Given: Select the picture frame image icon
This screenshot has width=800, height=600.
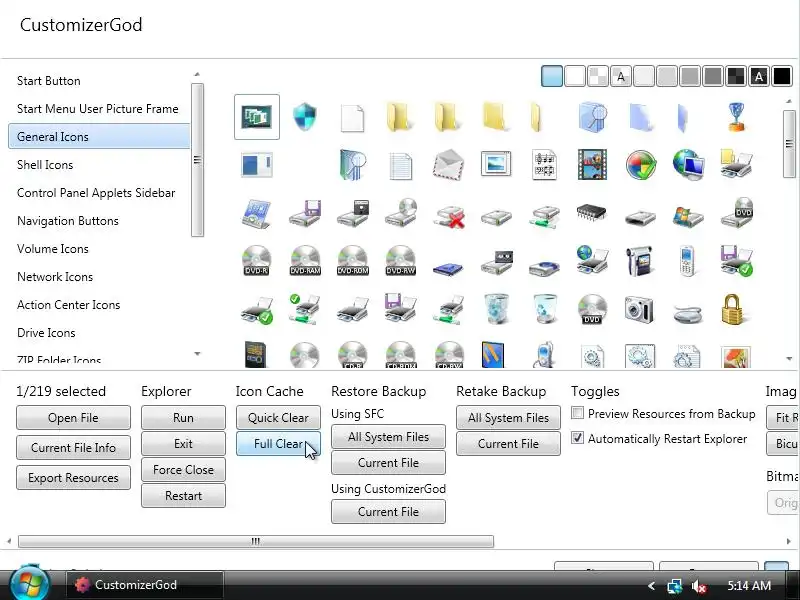Looking at the screenshot, I should point(496,164).
